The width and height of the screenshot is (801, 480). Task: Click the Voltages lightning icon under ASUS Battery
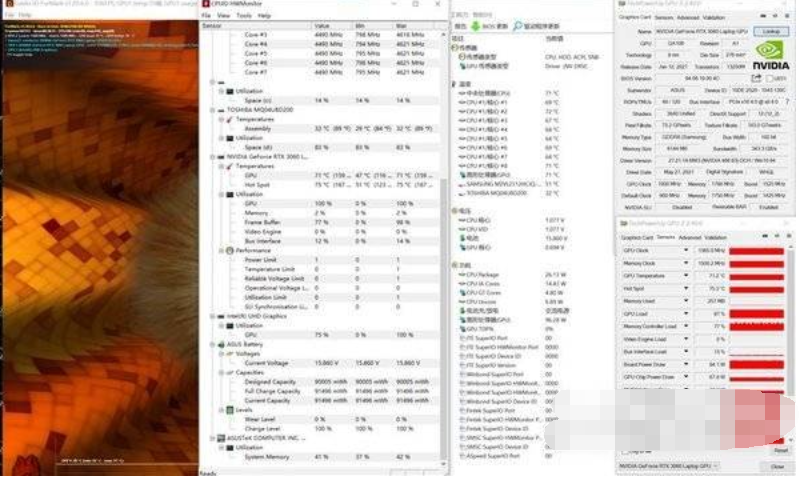point(230,353)
